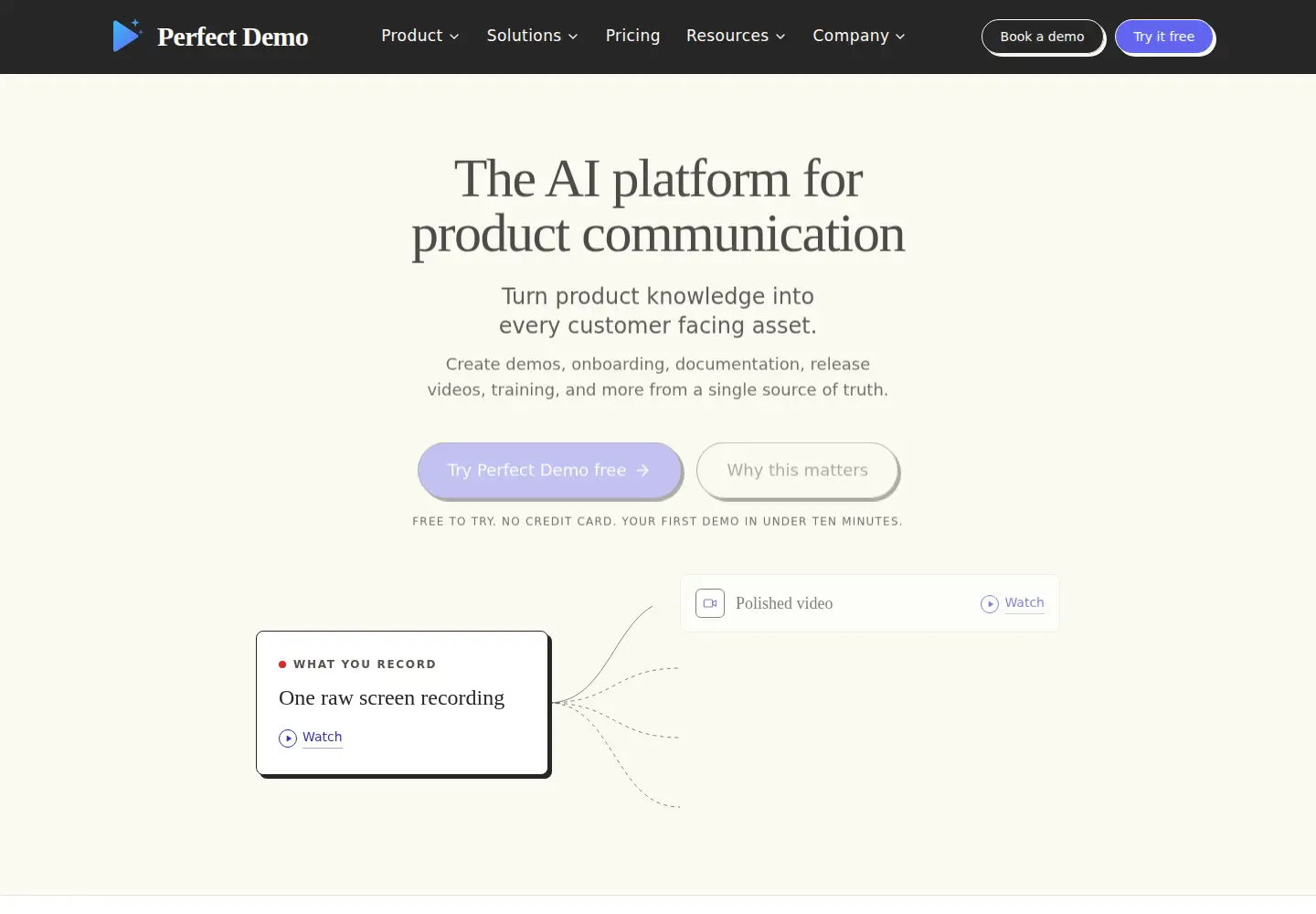Screen dimensions: 1316x914
Task: Click the arrow icon on Try Perfect Demo free
Action: (642, 470)
